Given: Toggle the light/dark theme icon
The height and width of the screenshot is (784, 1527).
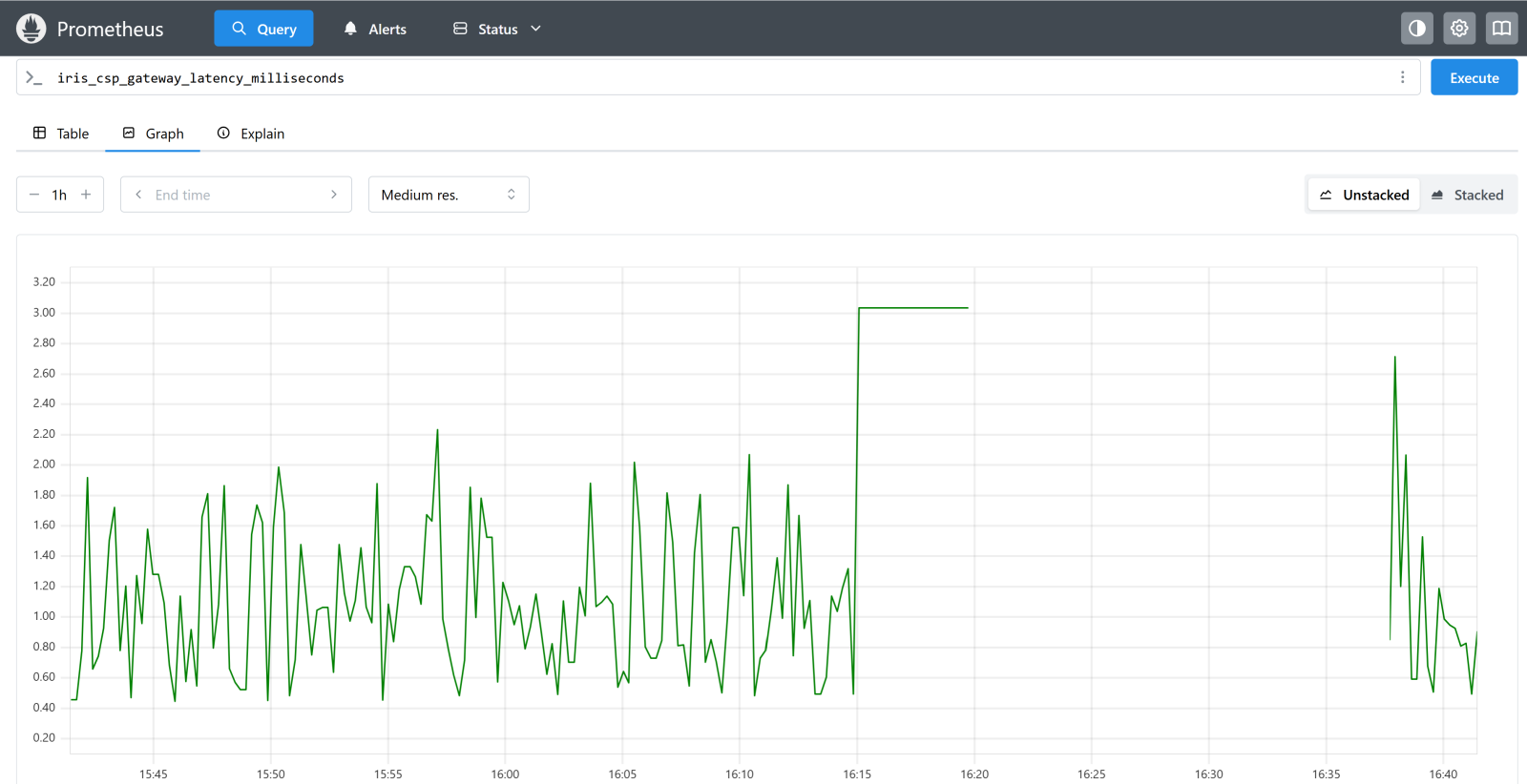Looking at the screenshot, I should (x=1417, y=29).
